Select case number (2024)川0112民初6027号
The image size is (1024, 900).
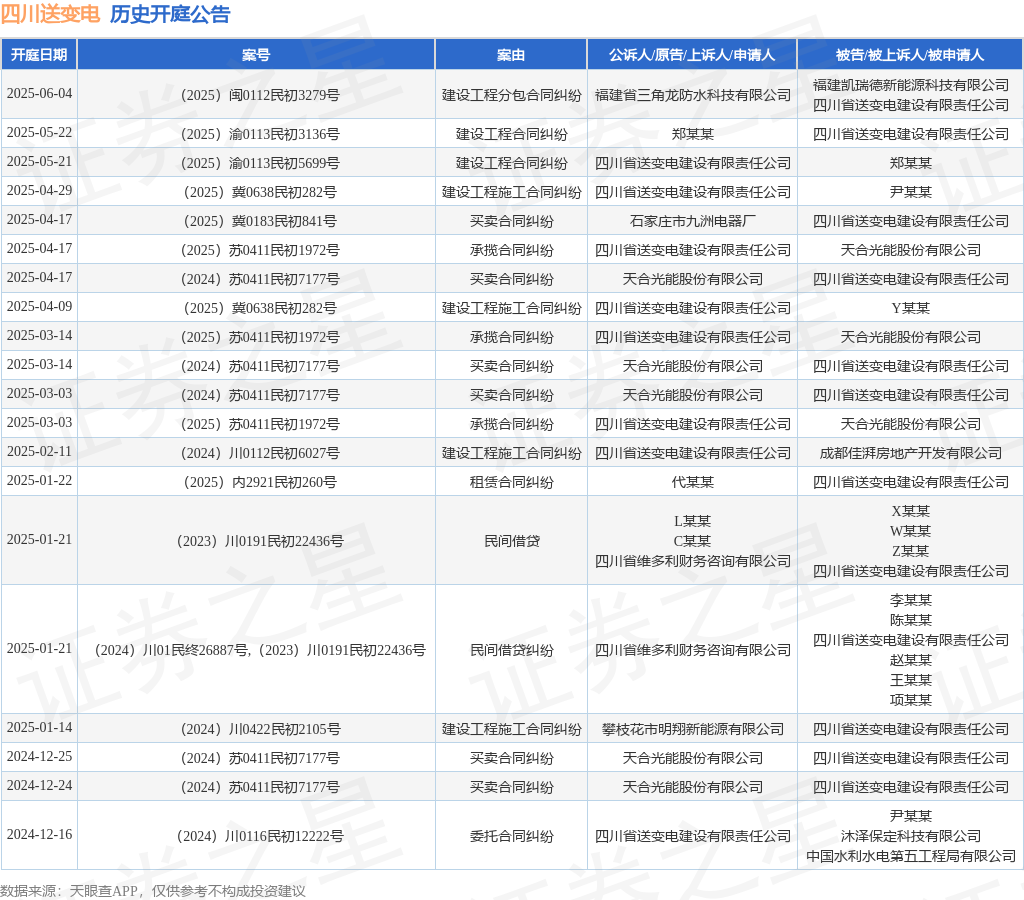point(260,453)
